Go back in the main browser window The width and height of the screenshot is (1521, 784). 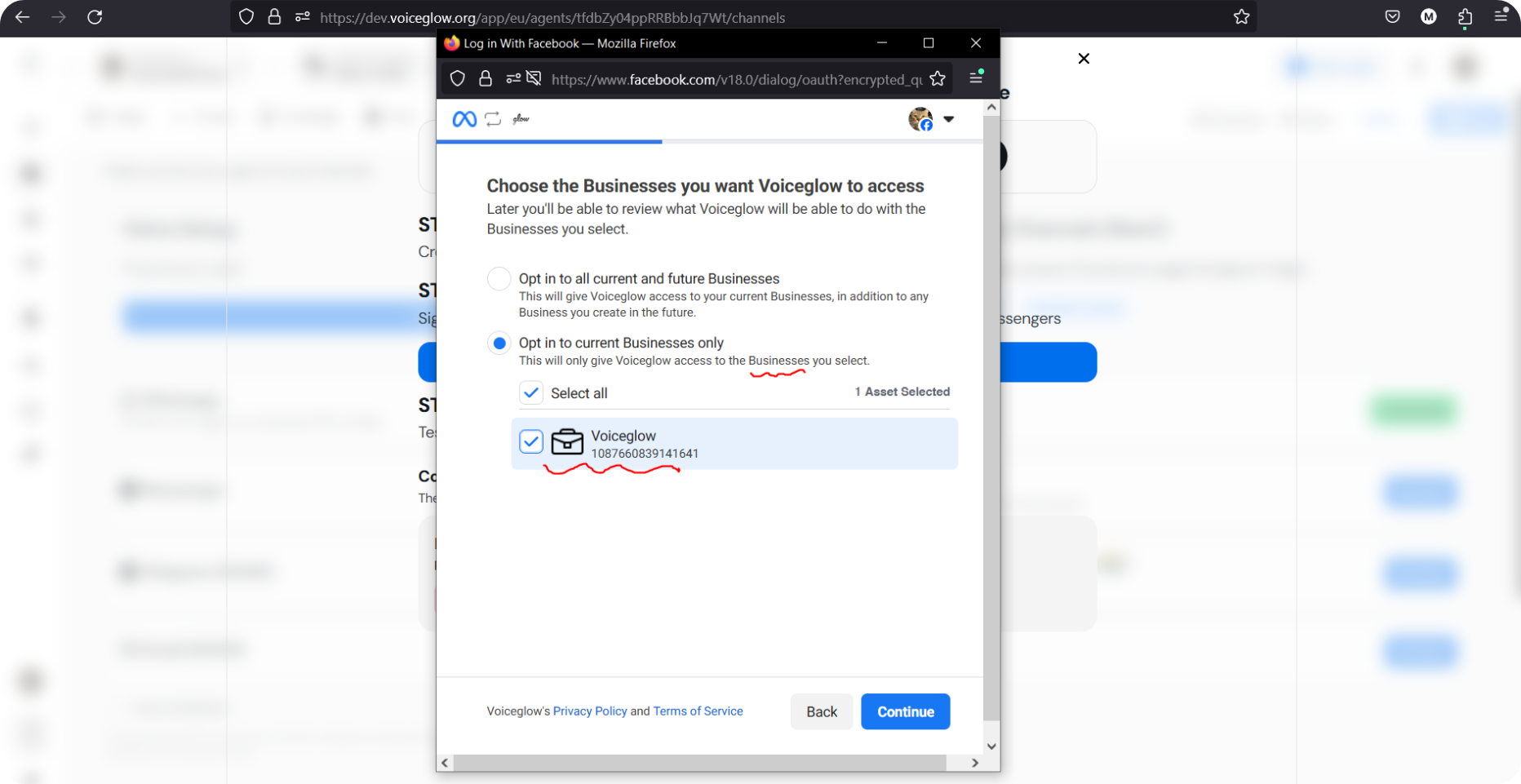click(22, 17)
